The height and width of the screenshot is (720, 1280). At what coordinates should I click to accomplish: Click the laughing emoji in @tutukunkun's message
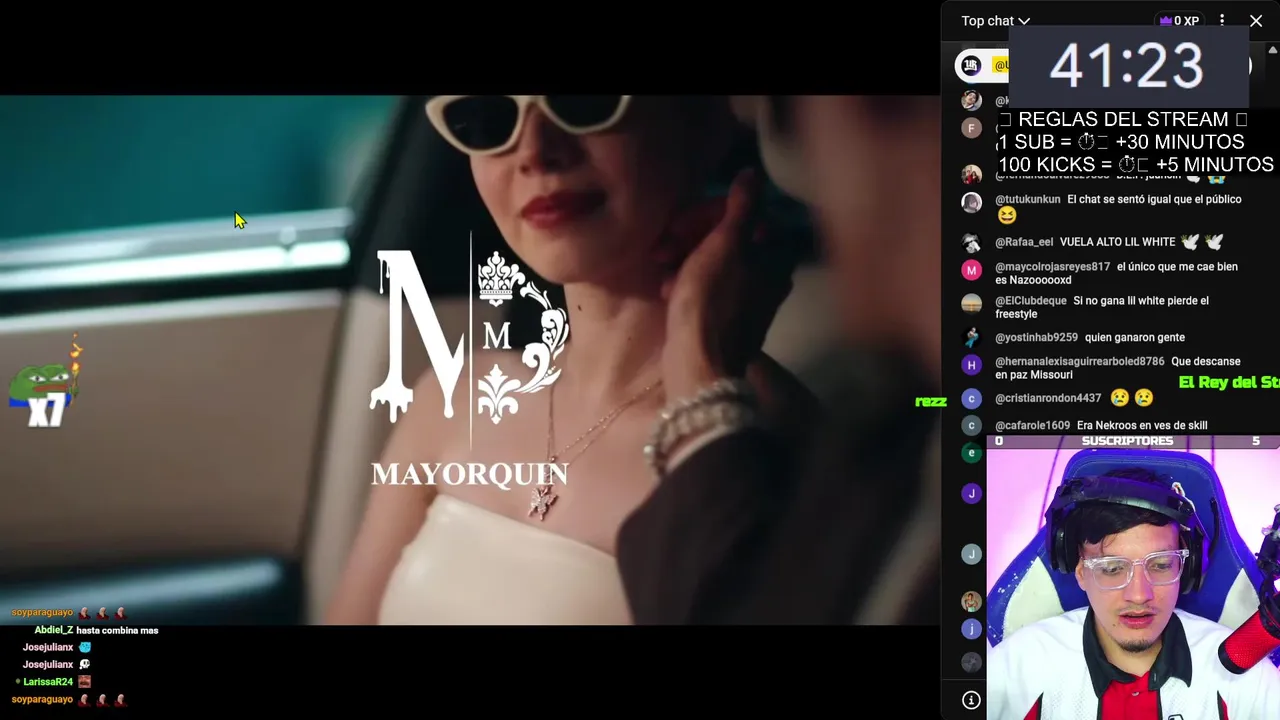click(x=1006, y=215)
